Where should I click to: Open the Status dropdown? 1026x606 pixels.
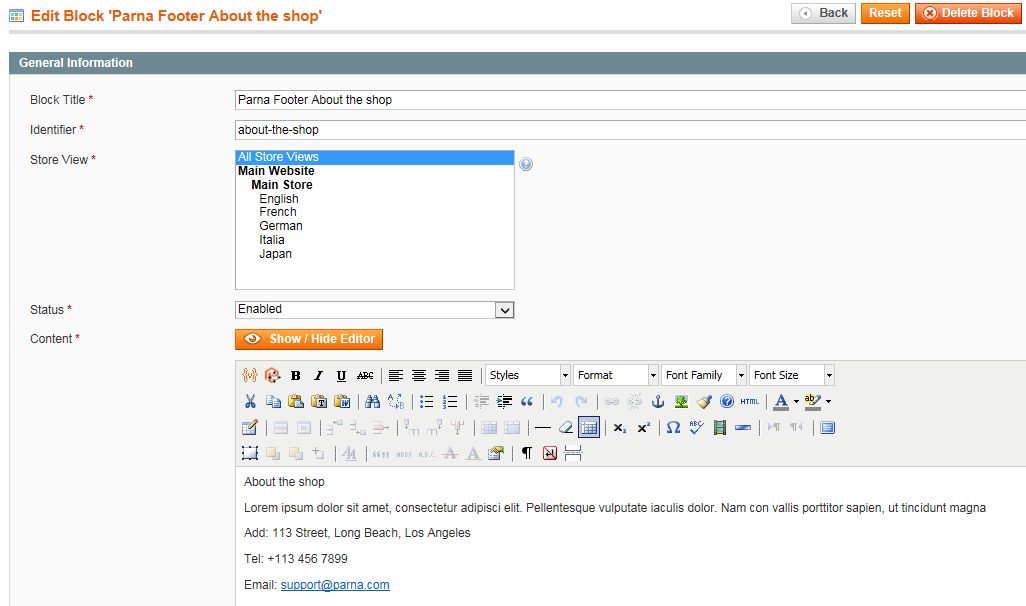pyautogui.click(x=375, y=310)
